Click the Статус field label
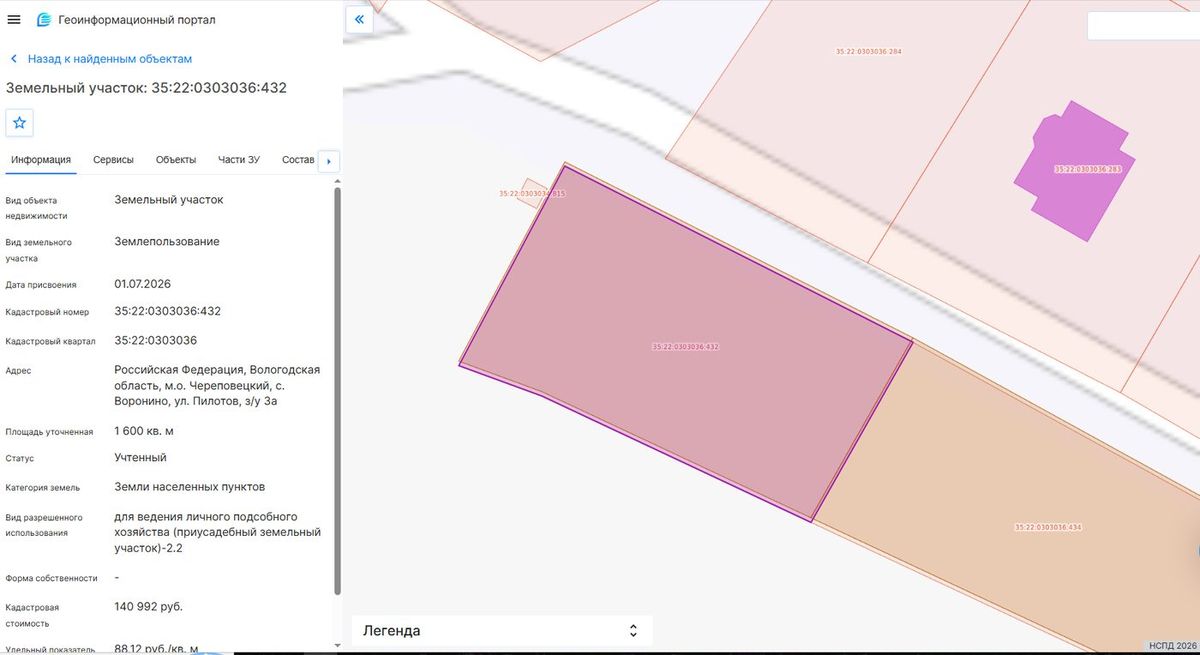The width and height of the screenshot is (1200, 655). coord(20,459)
